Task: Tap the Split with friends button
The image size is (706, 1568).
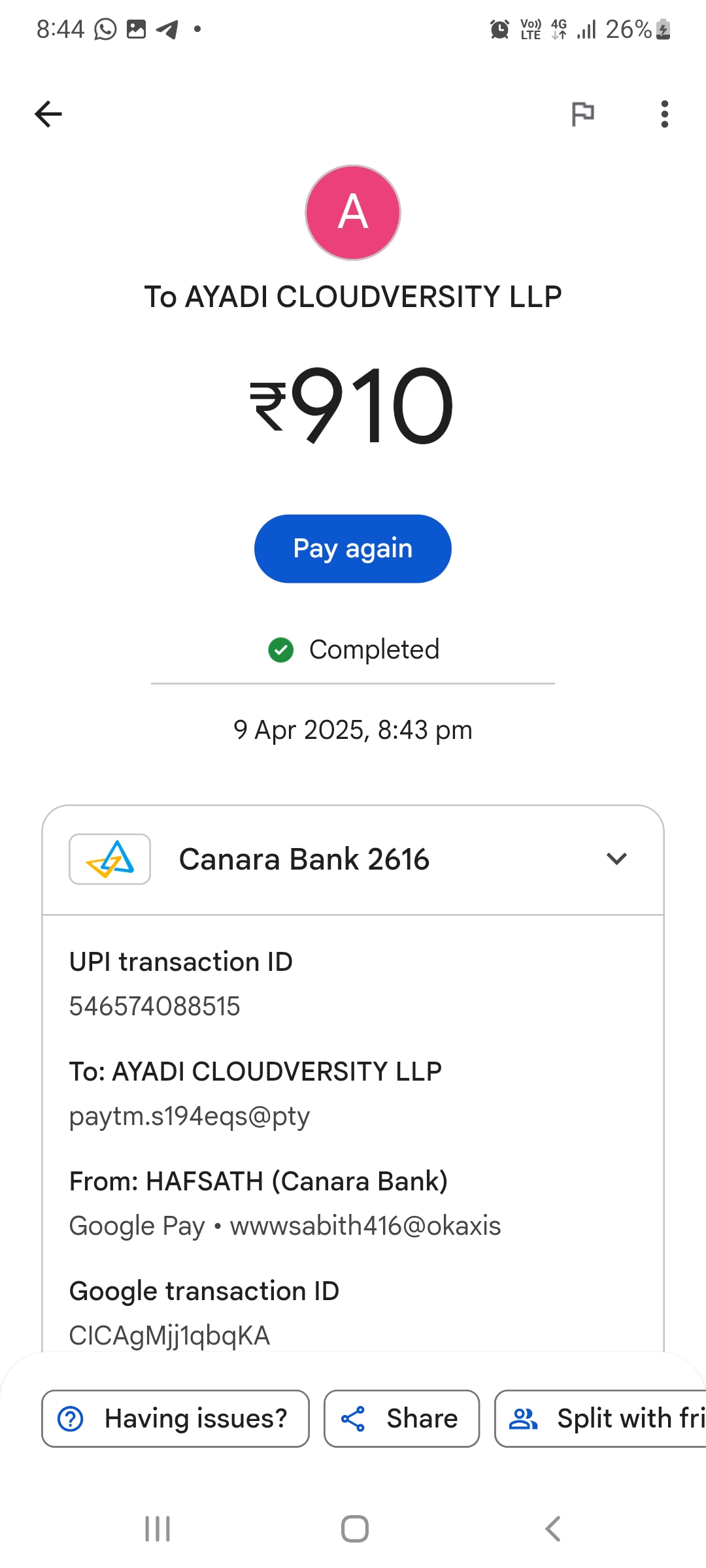Action: click(601, 1418)
